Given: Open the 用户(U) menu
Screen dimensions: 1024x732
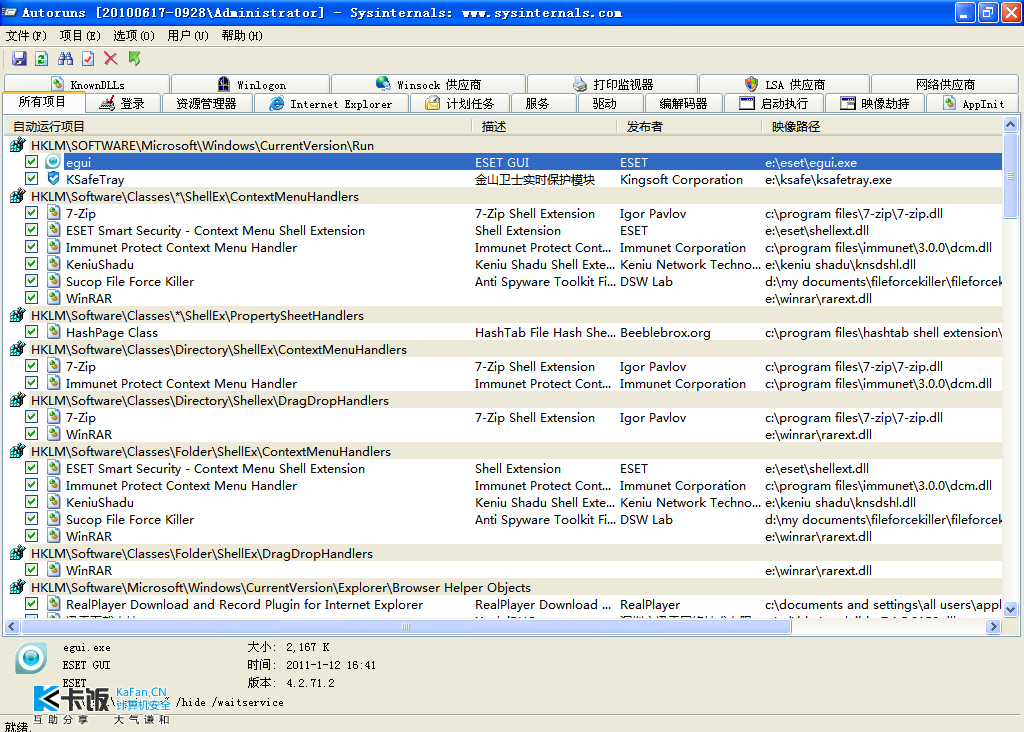Looking at the screenshot, I should coord(187,35).
